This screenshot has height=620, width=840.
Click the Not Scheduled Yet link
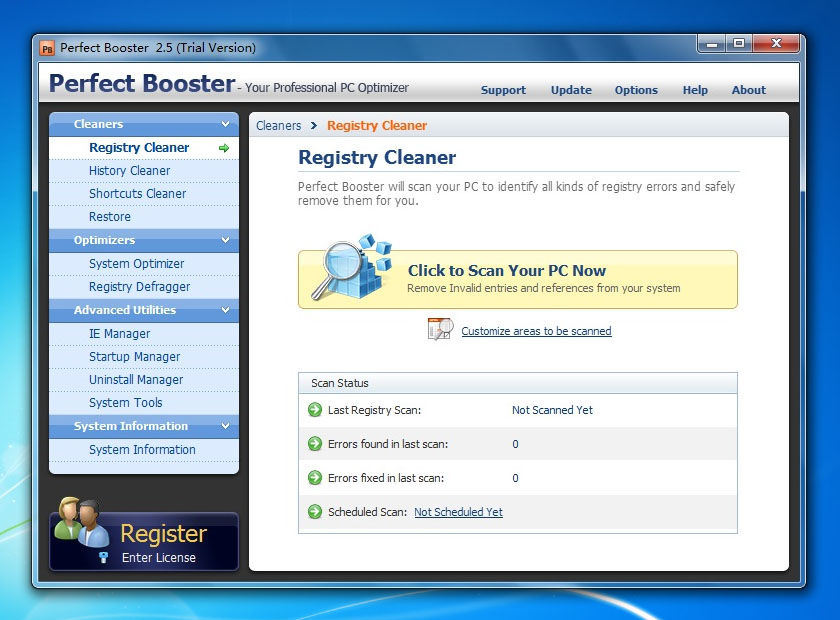[458, 512]
